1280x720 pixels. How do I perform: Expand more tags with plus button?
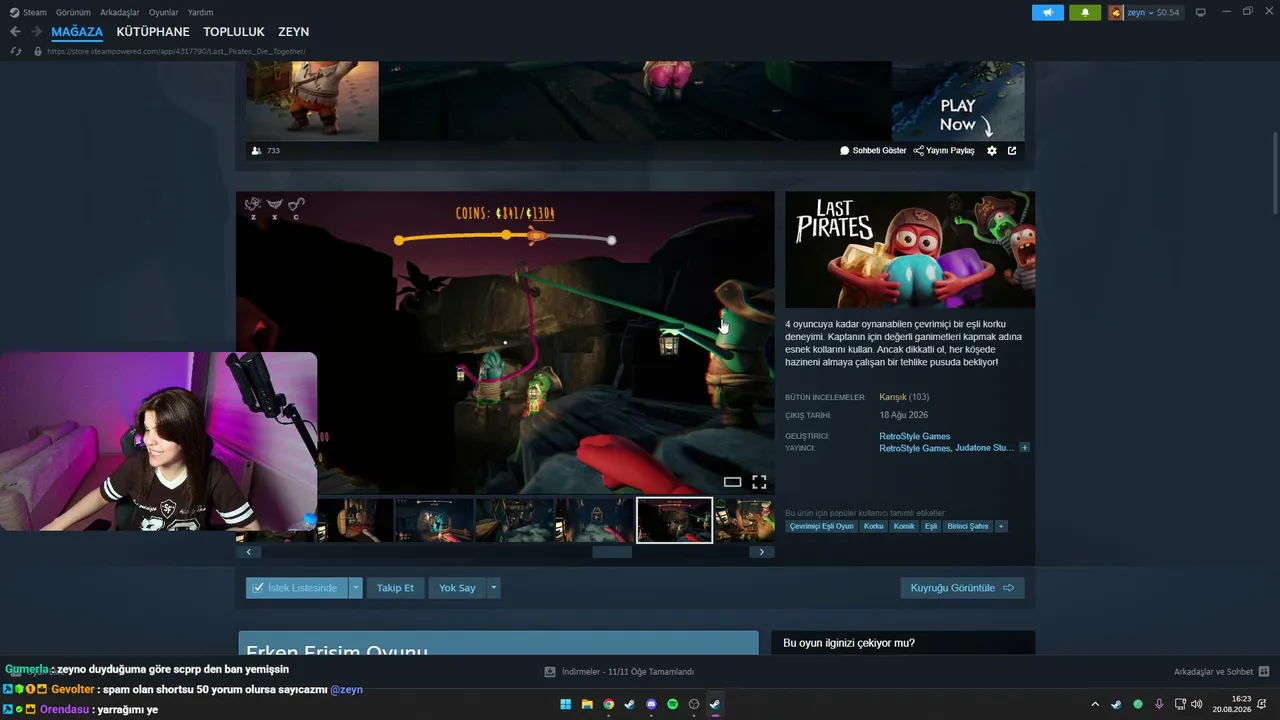1001,526
